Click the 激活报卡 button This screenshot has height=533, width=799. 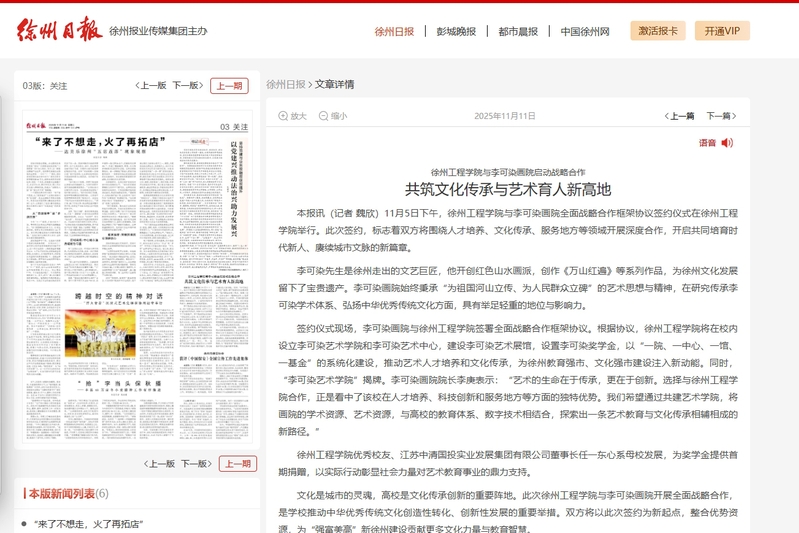[x=657, y=31]
